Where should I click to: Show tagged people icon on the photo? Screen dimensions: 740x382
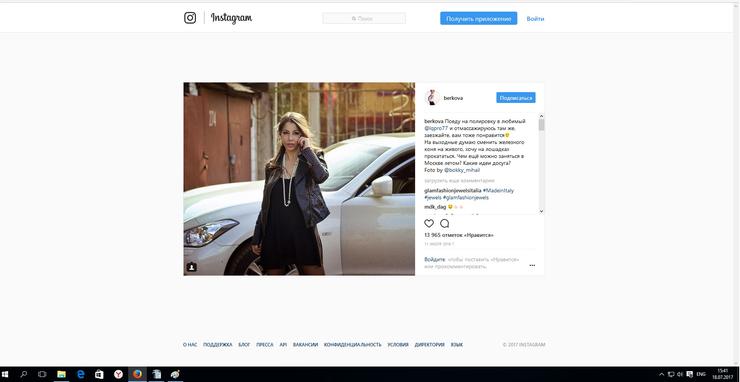point(192,267)
